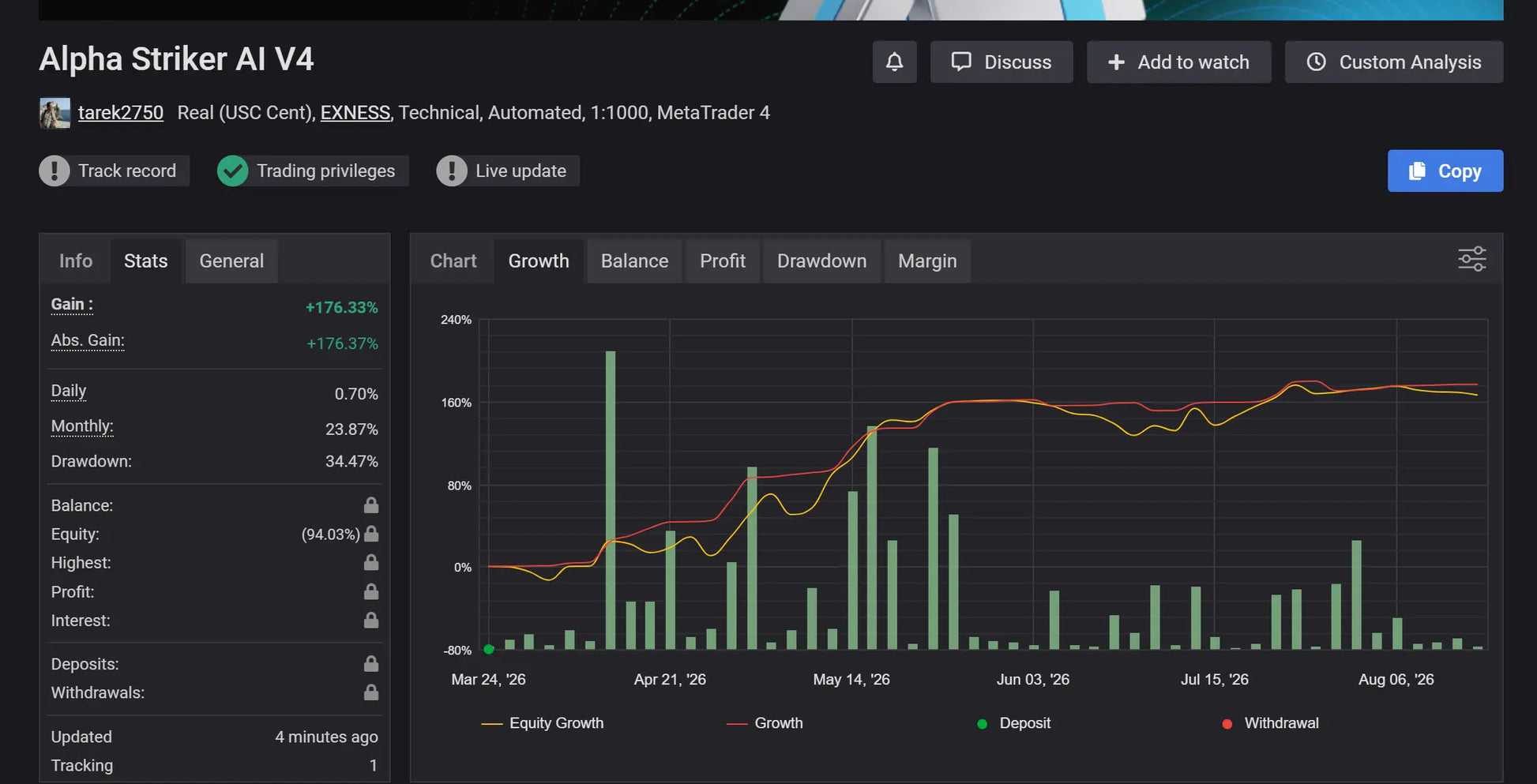Switch to the Drawdown chart tab
The width and height of the screenshot is (1537, 784).
(821, 261)
